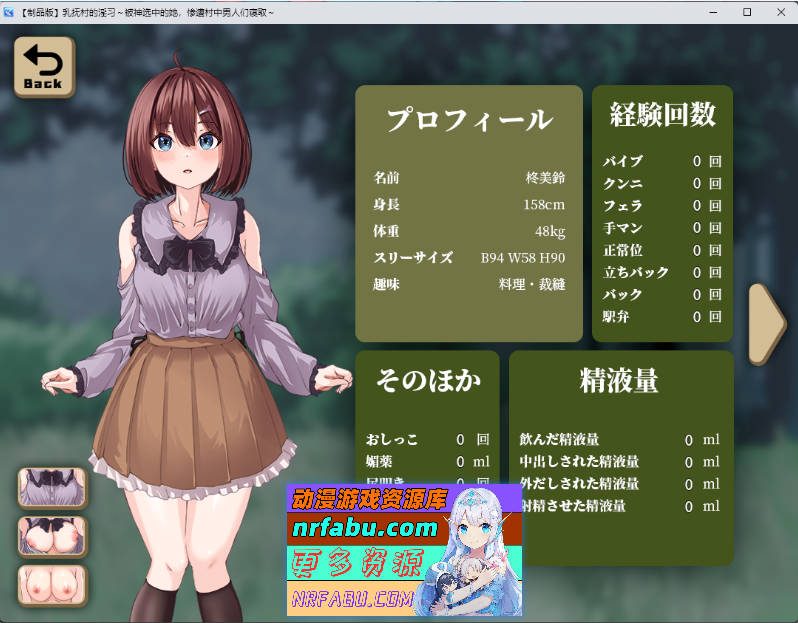This screenshot has height=623, width=798.
Task: Click the そのほか panel heading
Action: click(x=428, y=380)
